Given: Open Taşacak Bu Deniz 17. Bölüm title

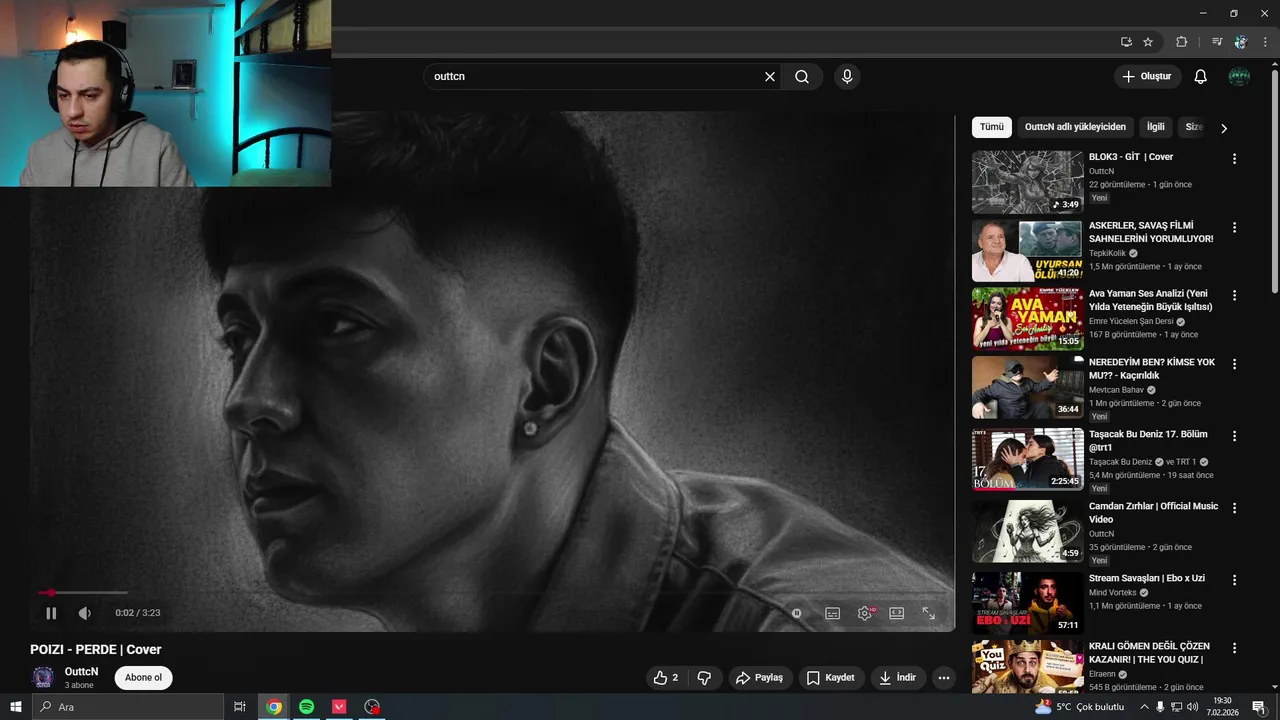Looking at the screenshot, I should [x=1148, y=441].
